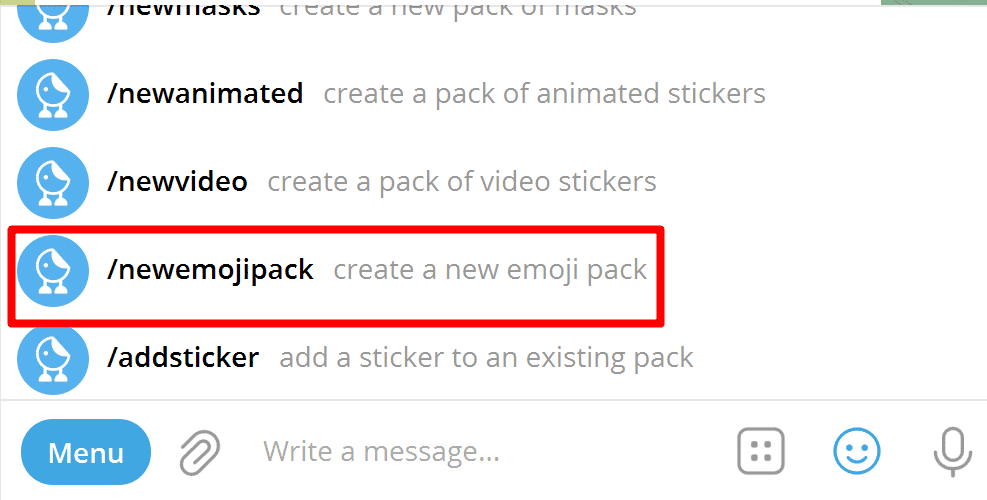Click the paperclip attach file icon

coord(200,452)
